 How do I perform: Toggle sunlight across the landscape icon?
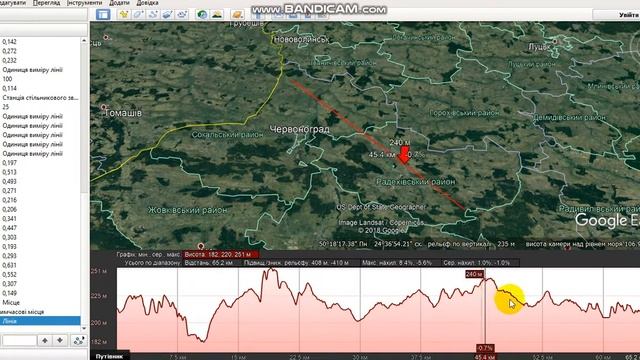[217, 15]
